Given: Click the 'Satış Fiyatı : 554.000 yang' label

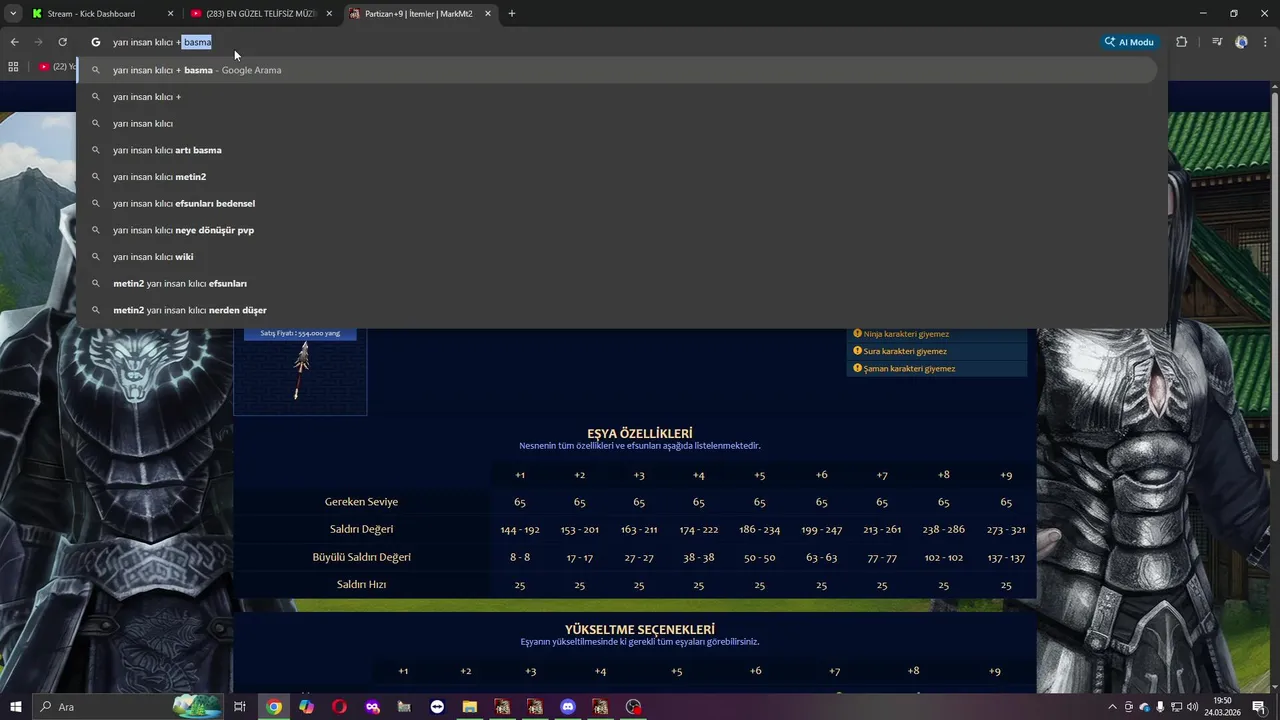Looking at the screenshot, I should (x=300, y=333).
